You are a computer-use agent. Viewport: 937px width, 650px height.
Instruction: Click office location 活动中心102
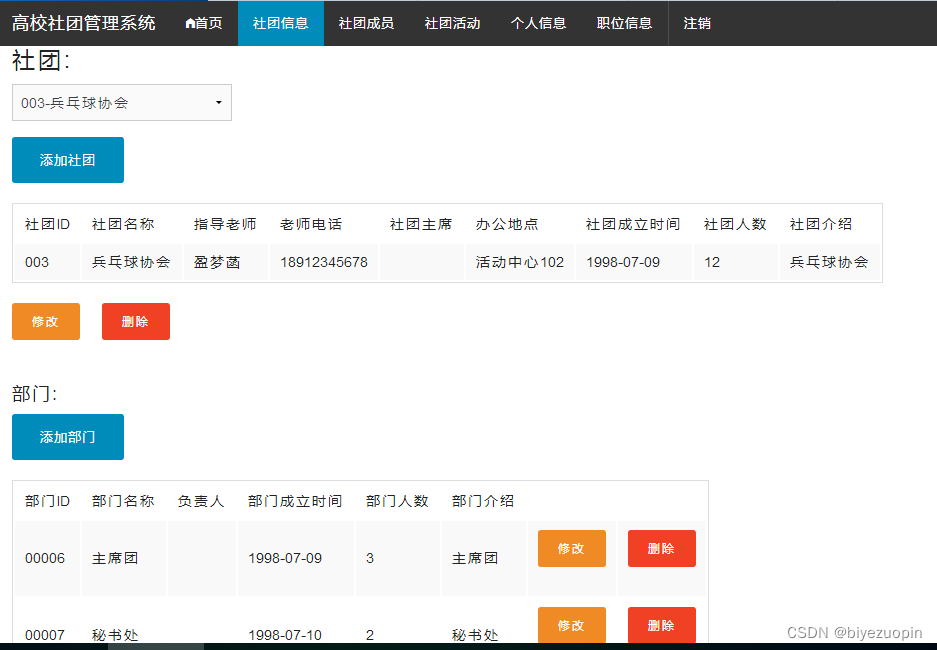520,262
